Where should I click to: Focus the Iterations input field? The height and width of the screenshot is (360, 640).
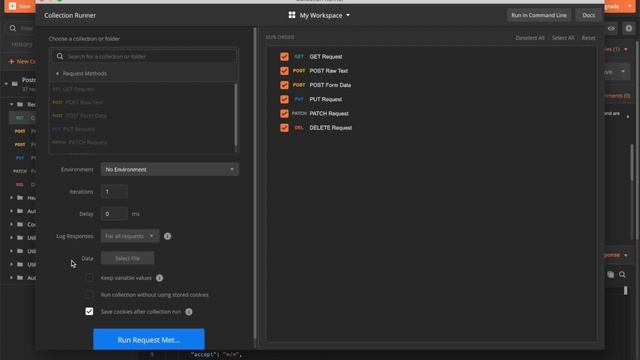coord(114,191)
